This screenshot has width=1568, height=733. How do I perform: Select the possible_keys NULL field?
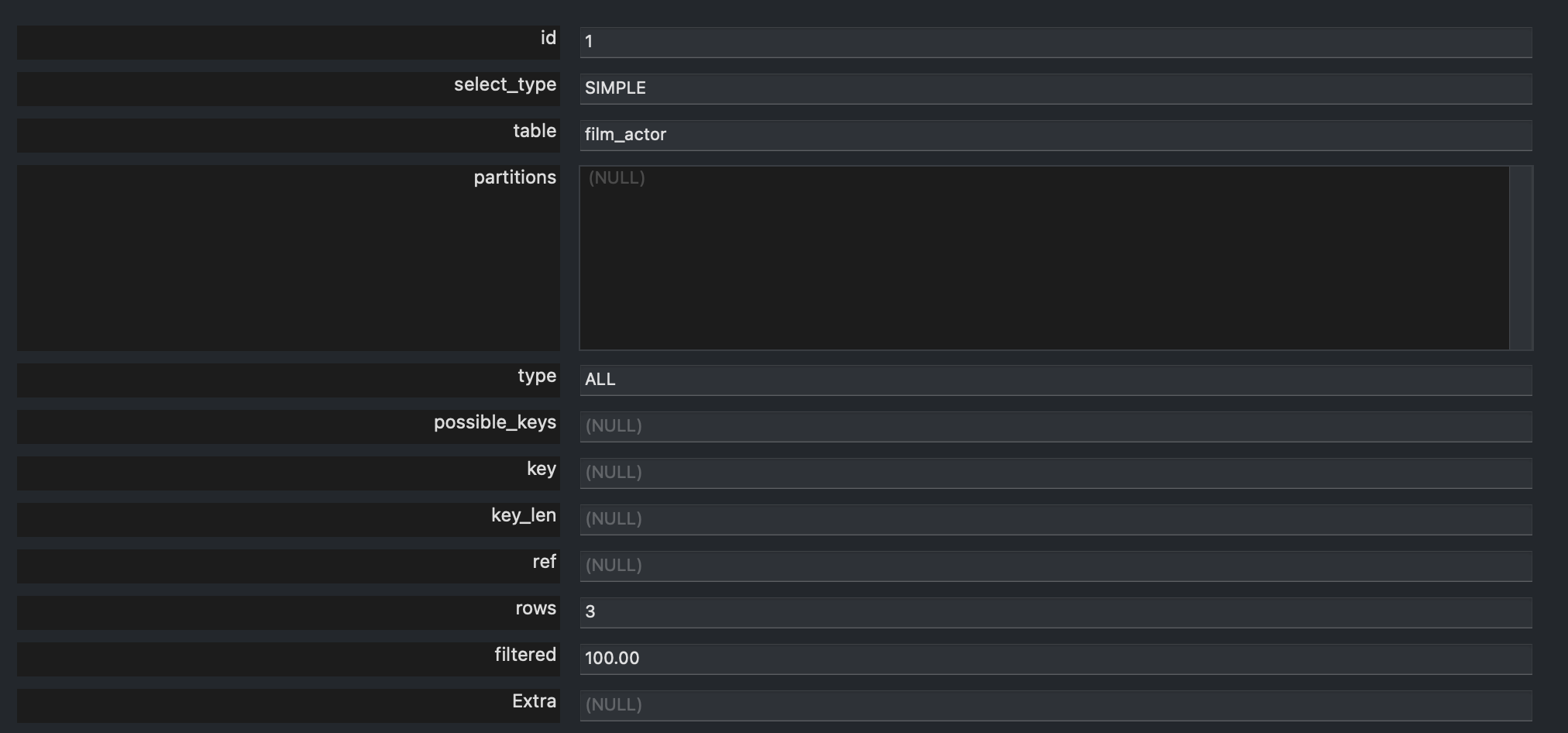(1055, 427)
